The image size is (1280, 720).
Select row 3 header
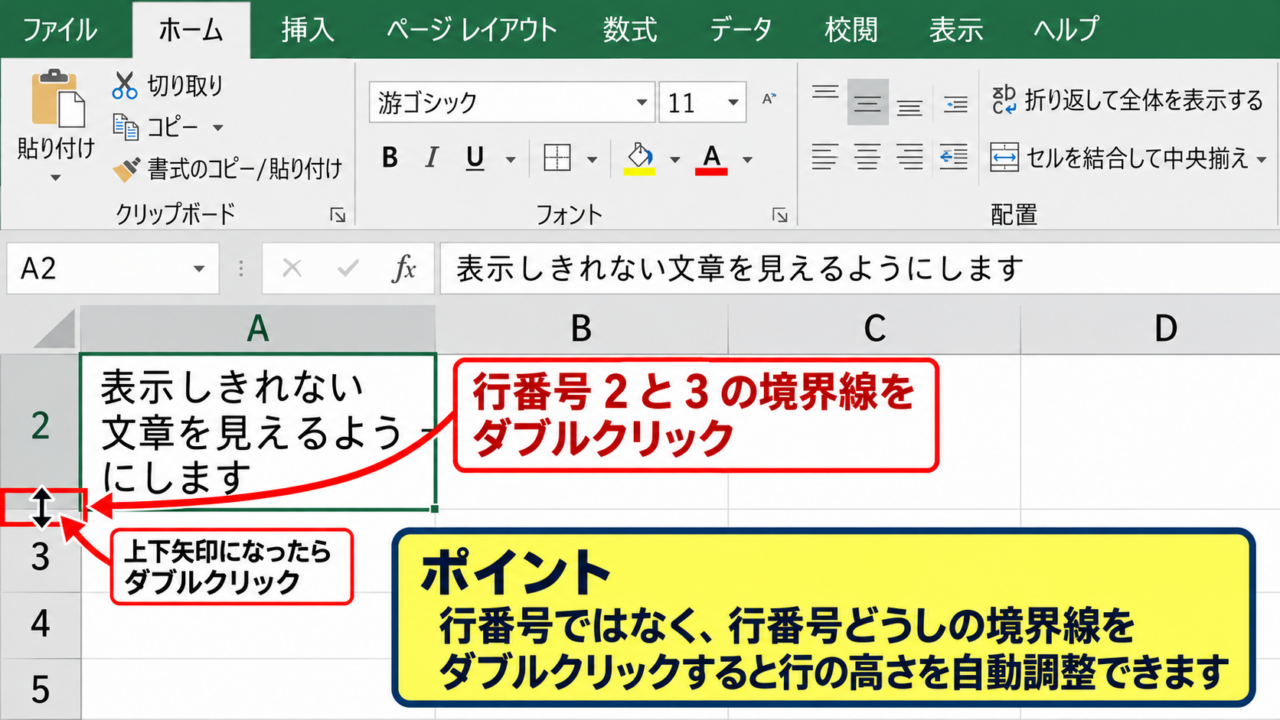40,556
